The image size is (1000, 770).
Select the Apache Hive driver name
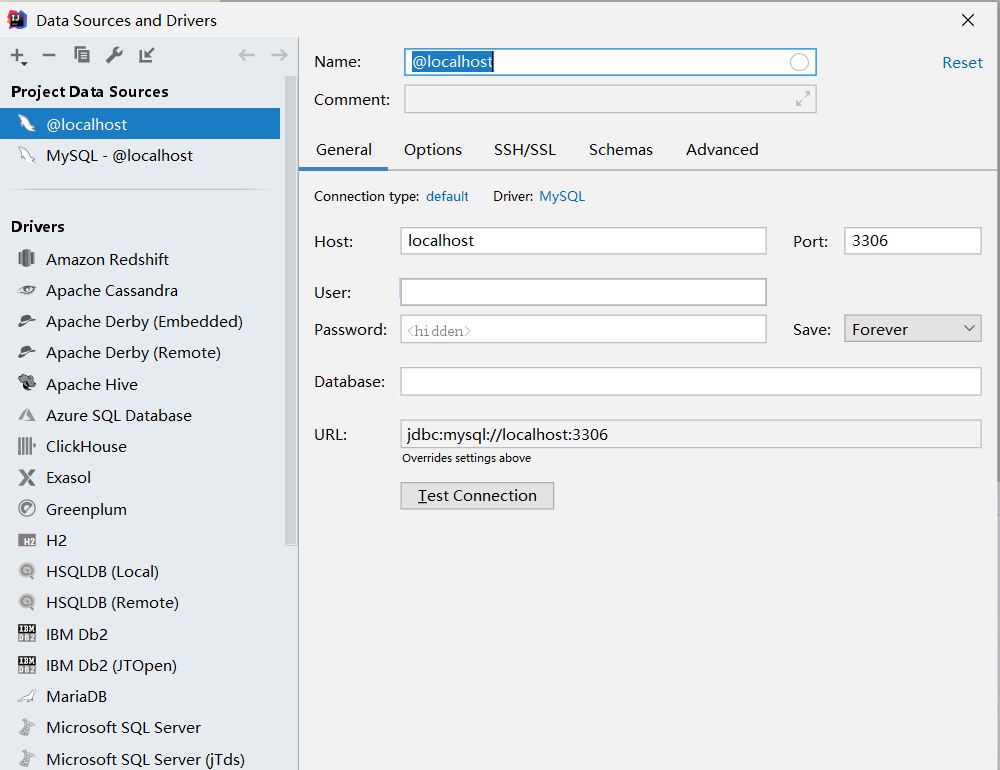pos(92,384)
